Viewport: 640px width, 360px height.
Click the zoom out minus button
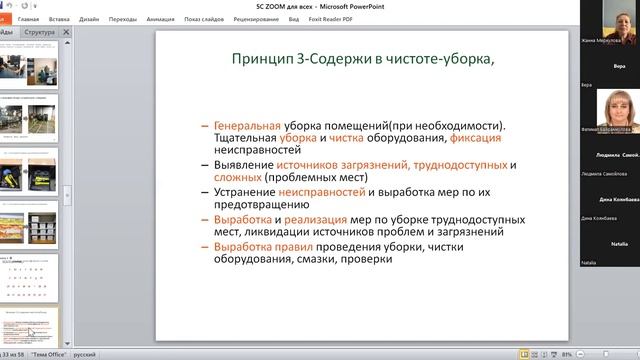tap(580, 355)
